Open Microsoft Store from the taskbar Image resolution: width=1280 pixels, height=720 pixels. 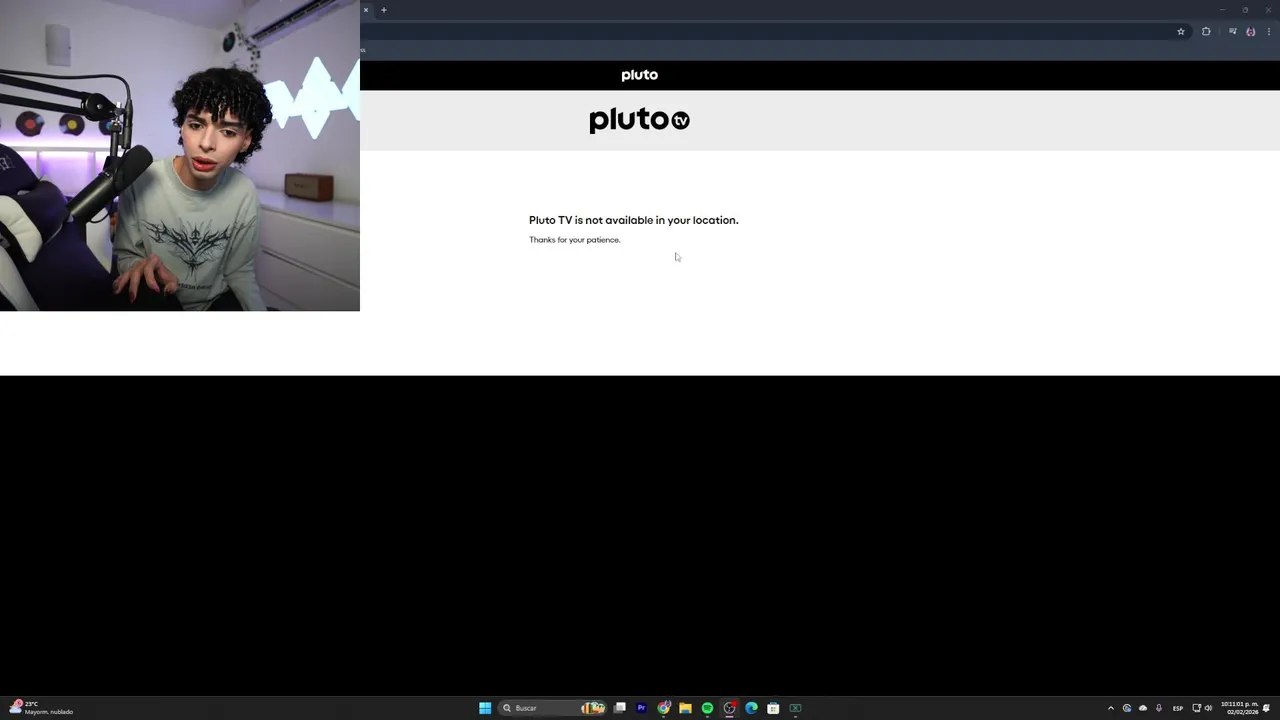(774, 708)
